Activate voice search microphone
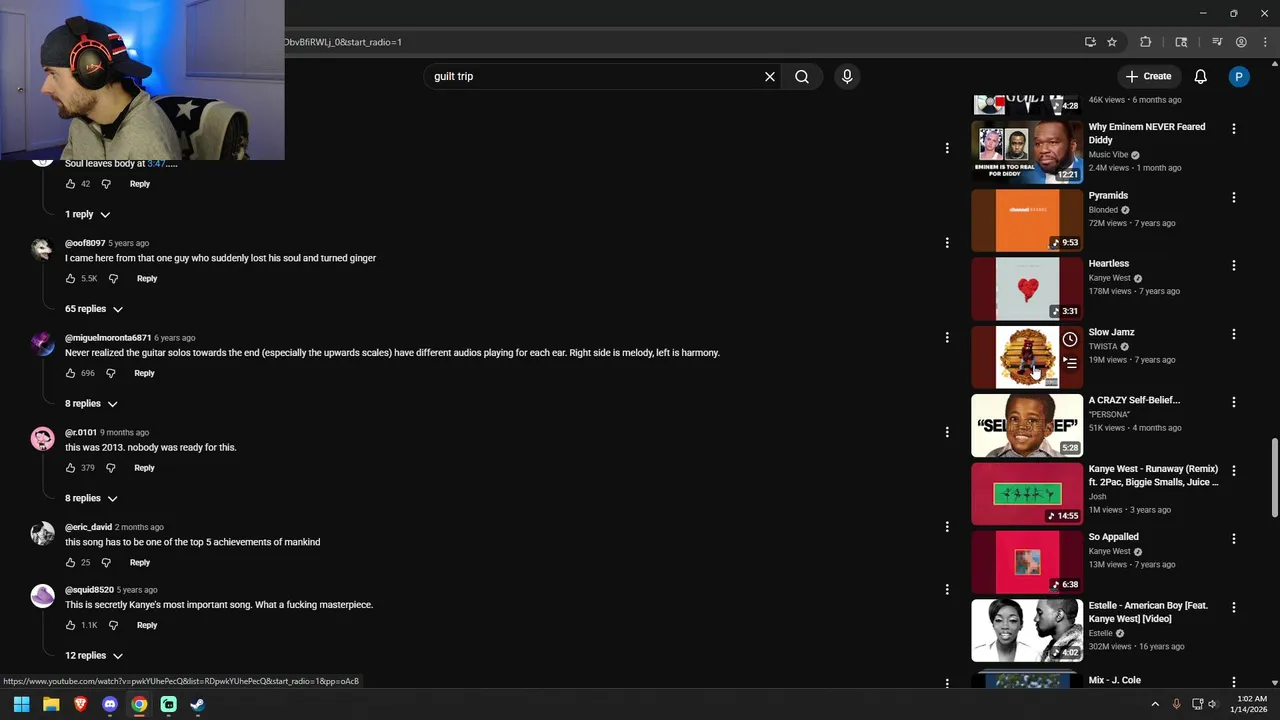1280x720 pixels. click(x=847, y=77)
